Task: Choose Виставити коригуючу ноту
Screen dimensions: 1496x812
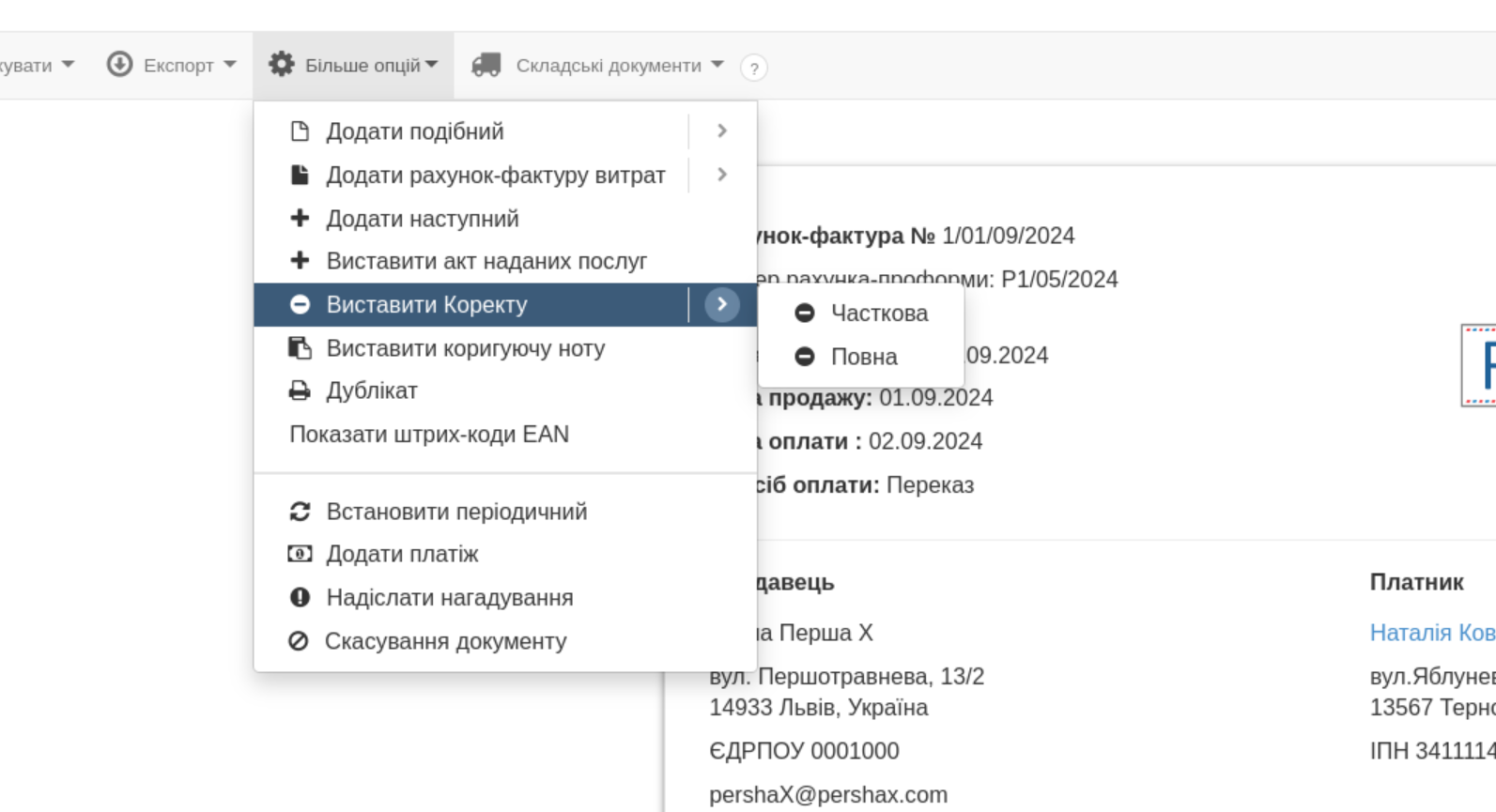Action: [x=465, y=348]
